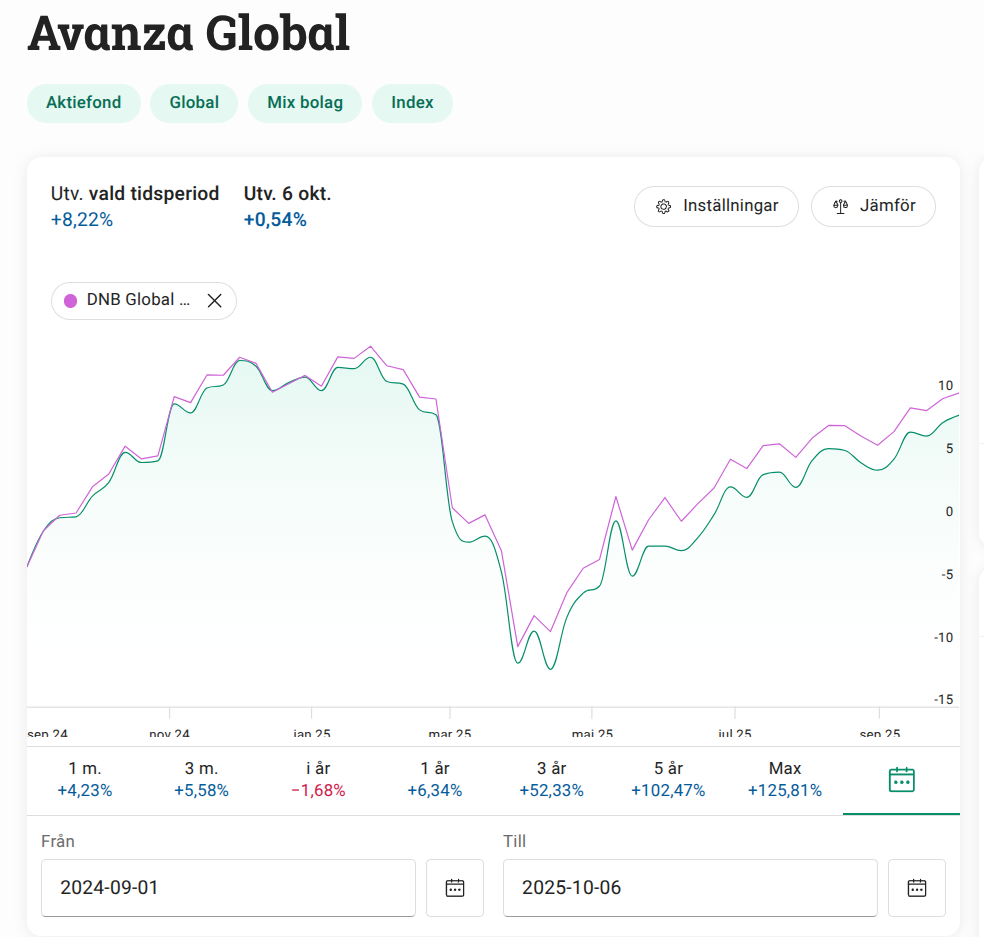Show the Max time period
Screen dimensions: 984x937
coord(785,779)
